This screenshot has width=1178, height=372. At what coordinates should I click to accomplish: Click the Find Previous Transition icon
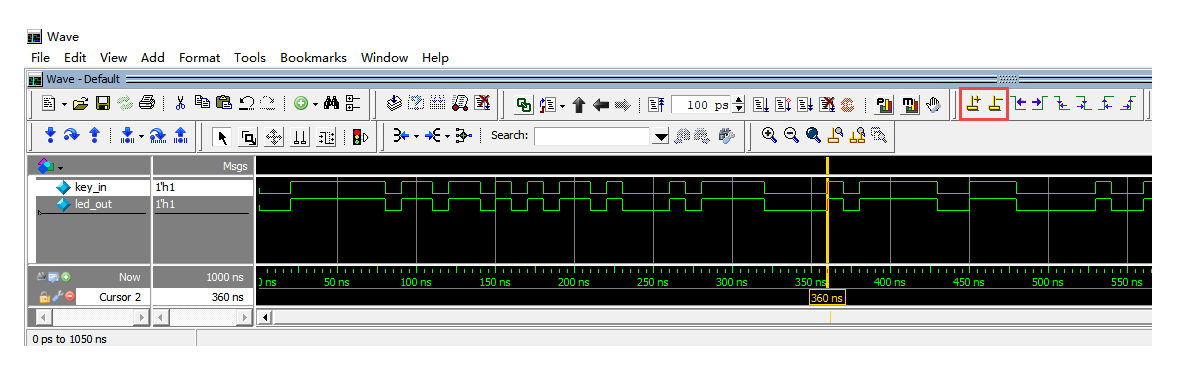[x=1019, y=103]
